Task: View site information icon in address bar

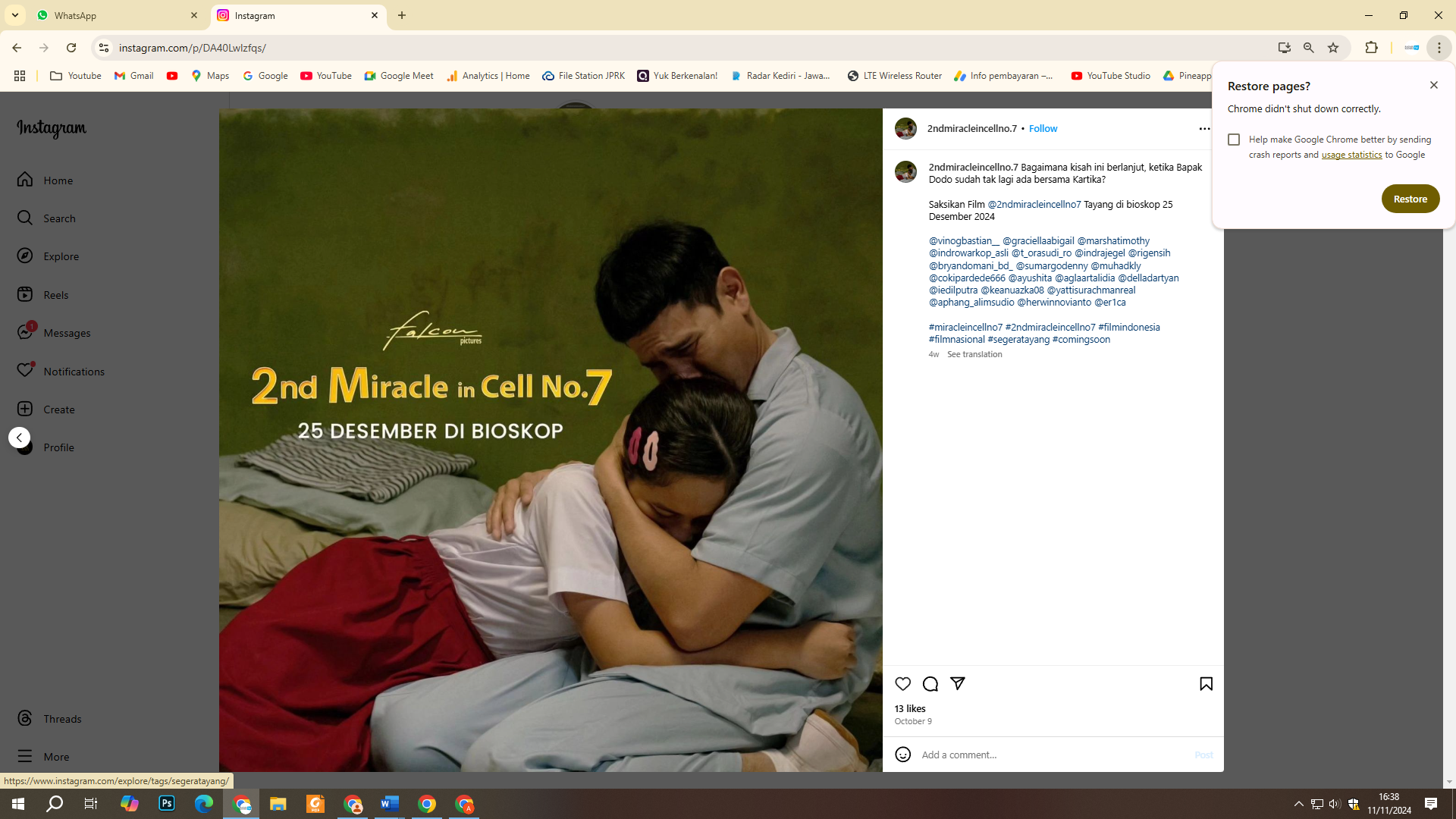Action: 104,48
